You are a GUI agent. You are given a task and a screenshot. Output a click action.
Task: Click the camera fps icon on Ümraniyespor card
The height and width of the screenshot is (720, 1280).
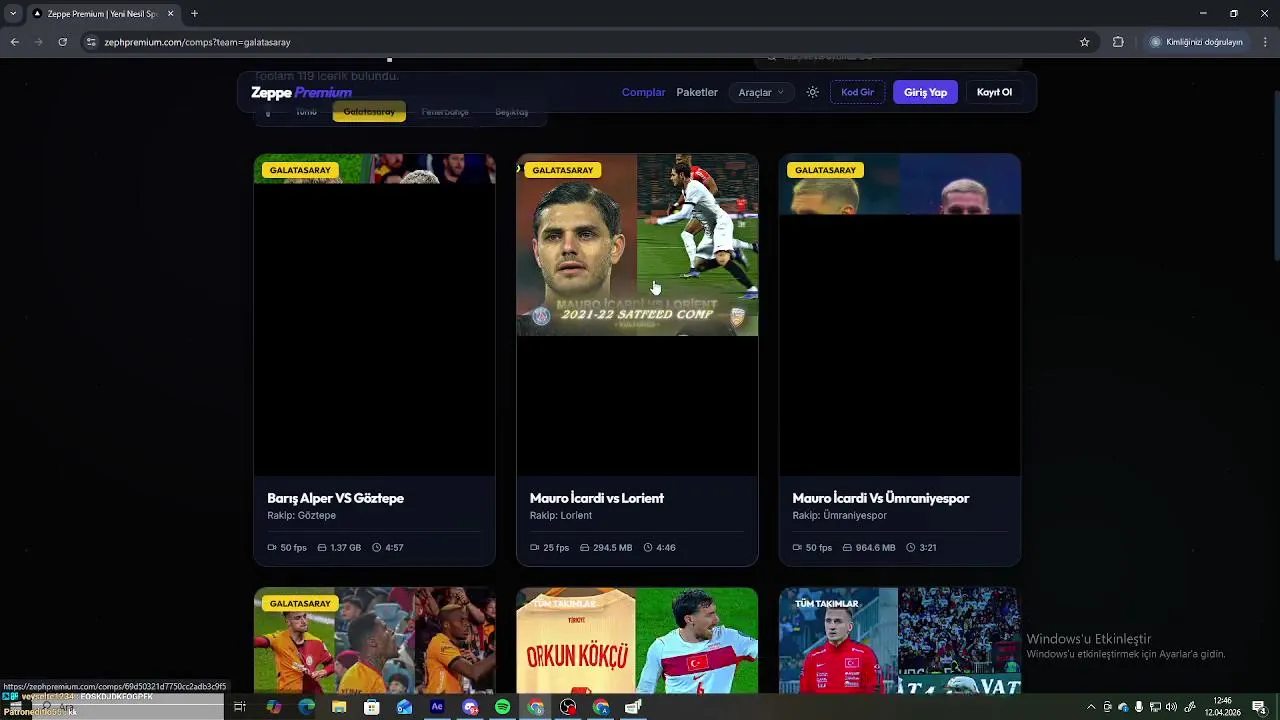(x=797, y=548)
